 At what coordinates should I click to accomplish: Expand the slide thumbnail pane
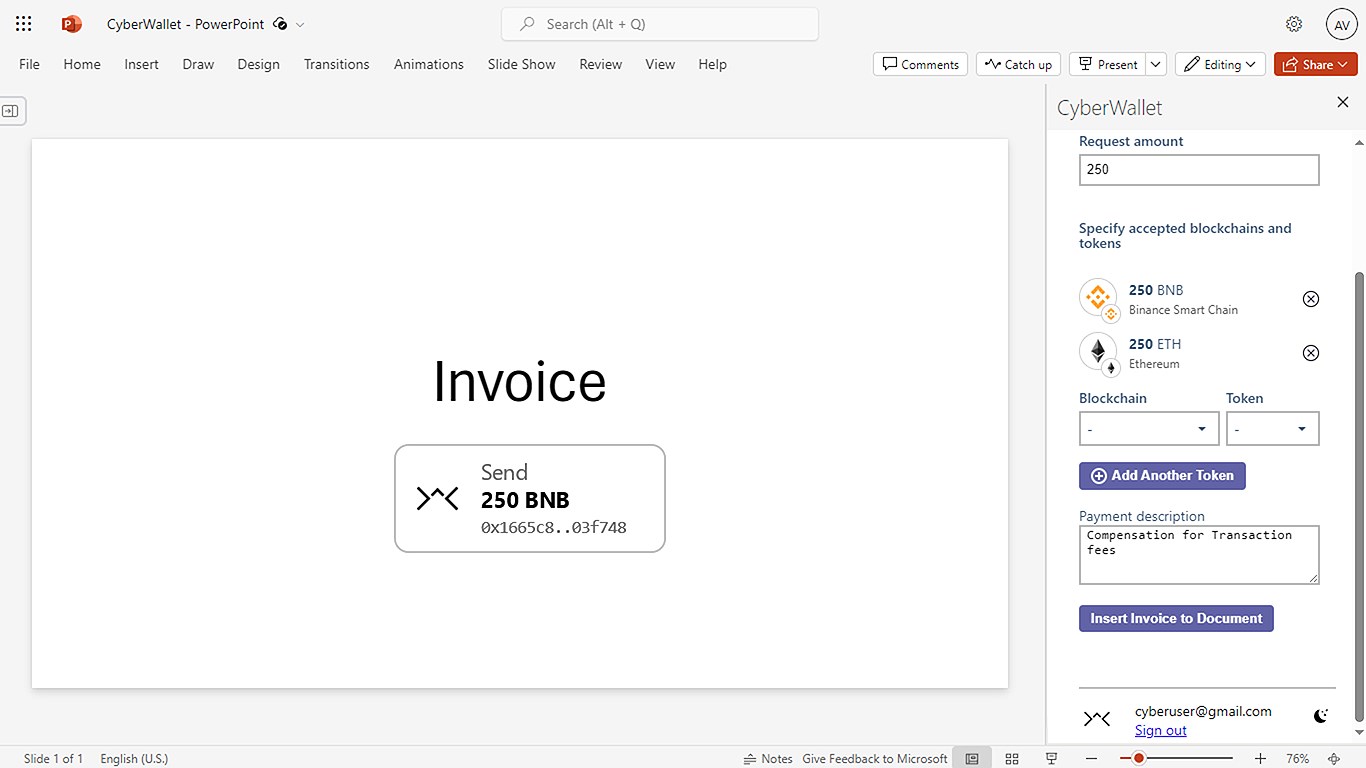[x=11, y=111]
